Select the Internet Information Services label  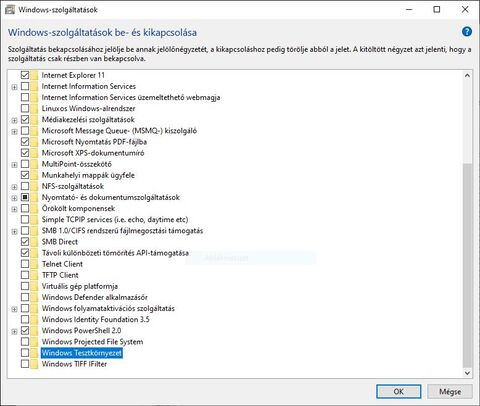(89, 86)
